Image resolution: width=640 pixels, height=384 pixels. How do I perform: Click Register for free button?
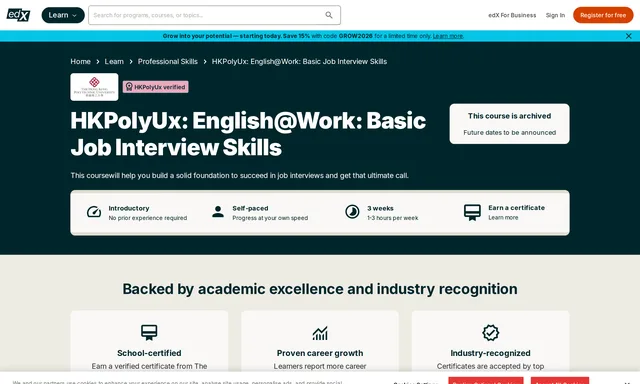(603, 15)
